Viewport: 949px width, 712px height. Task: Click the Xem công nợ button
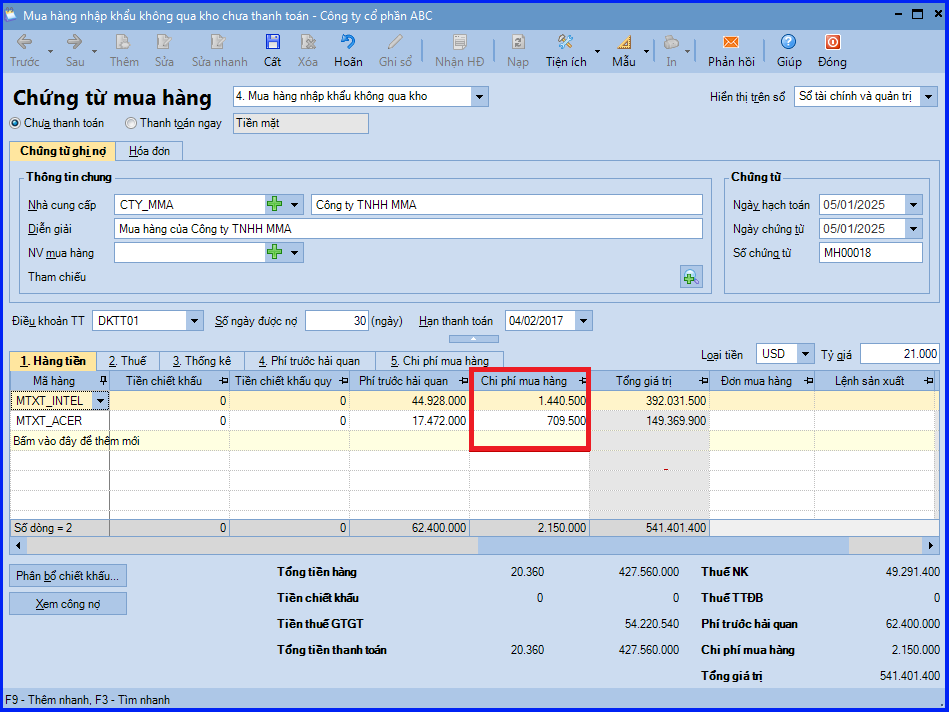68,604
